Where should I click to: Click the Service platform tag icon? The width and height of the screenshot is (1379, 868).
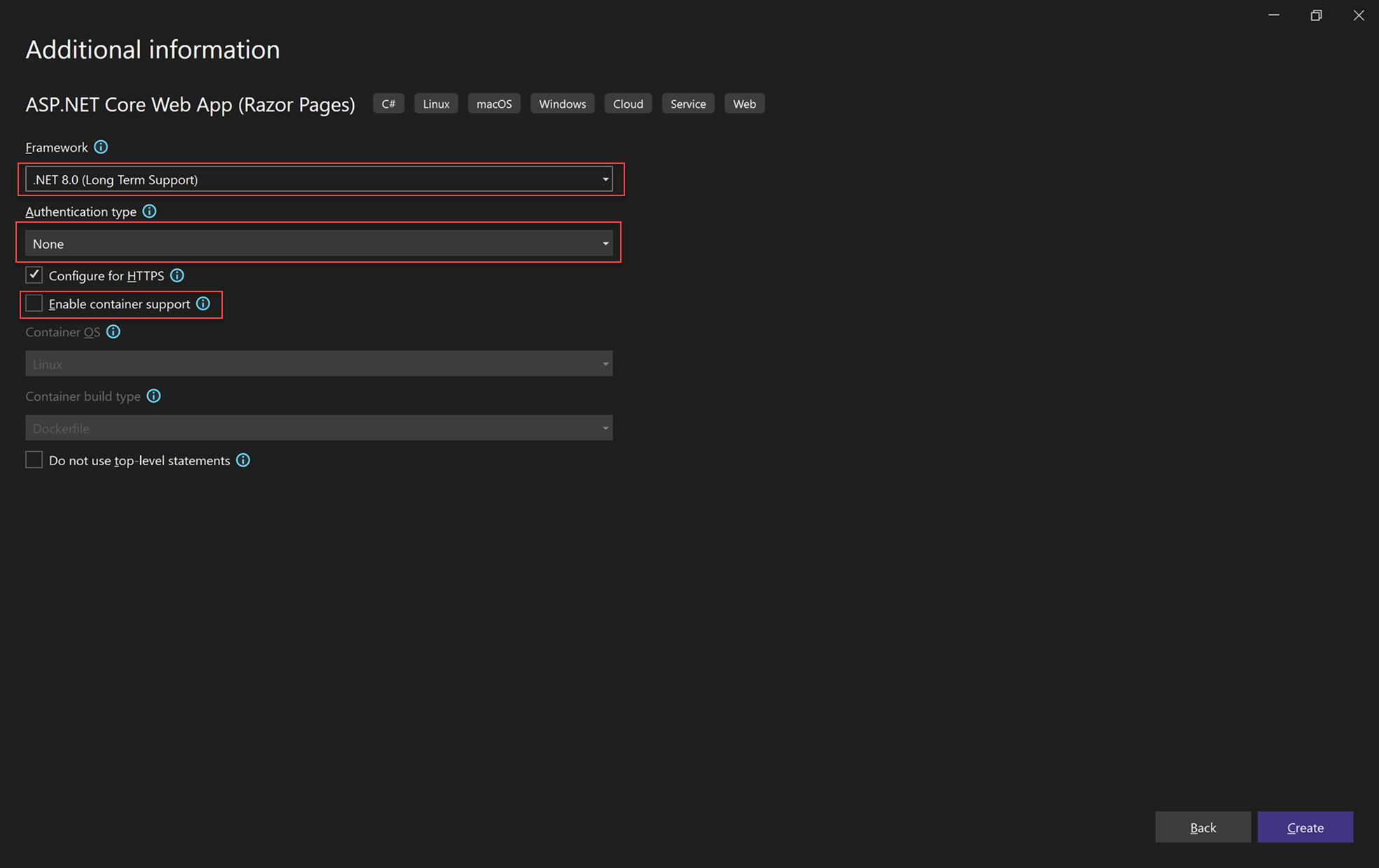click(x=688, y=104)
